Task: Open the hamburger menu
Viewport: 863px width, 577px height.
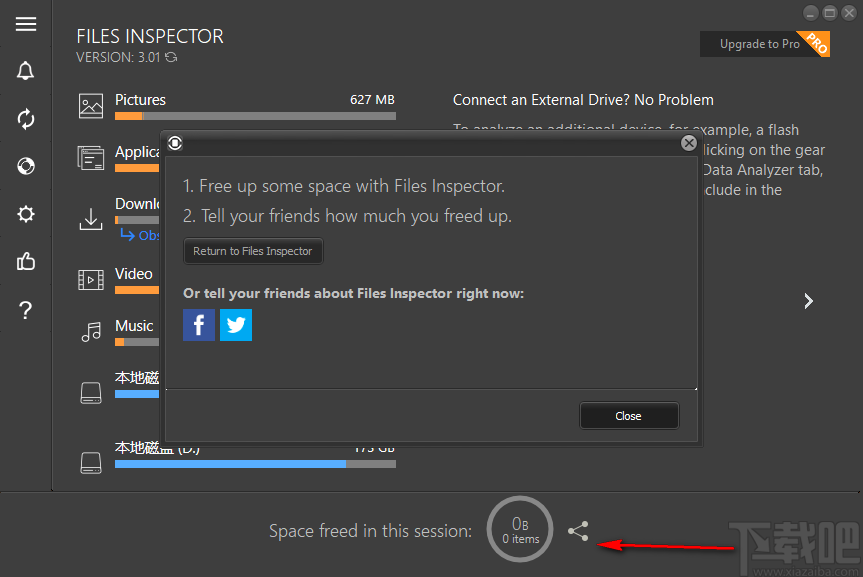Action: click(25, 24)
